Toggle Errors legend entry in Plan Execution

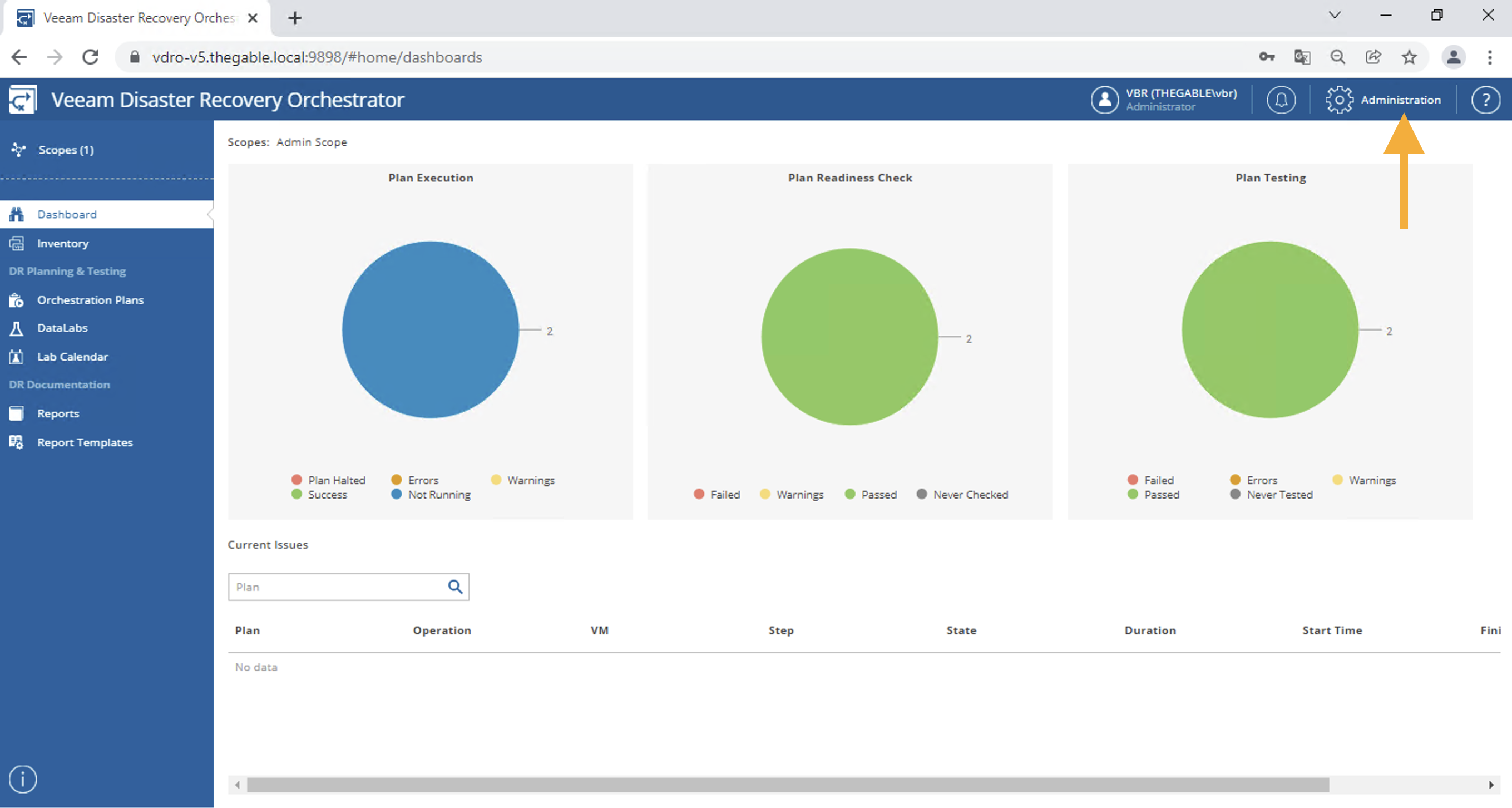(x=415, y=480)
